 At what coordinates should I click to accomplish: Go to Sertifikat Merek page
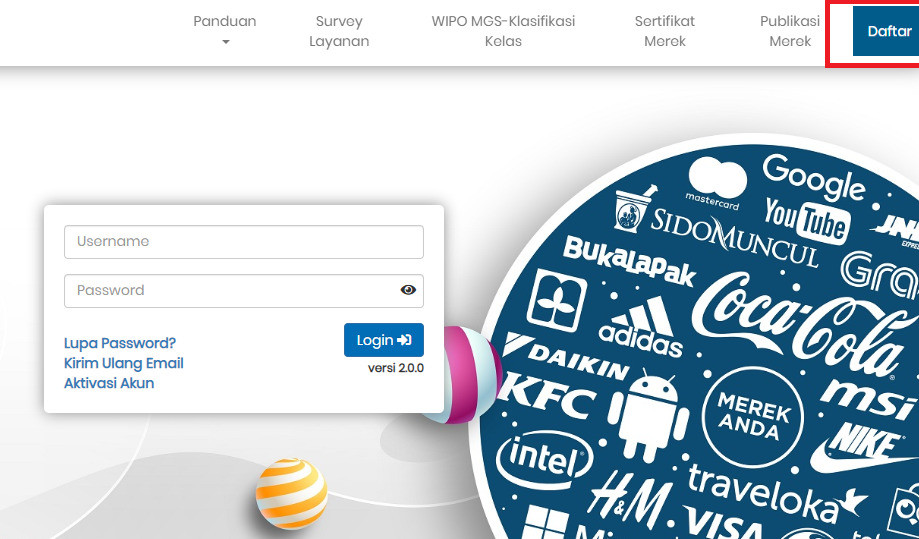tap(665, 31)
